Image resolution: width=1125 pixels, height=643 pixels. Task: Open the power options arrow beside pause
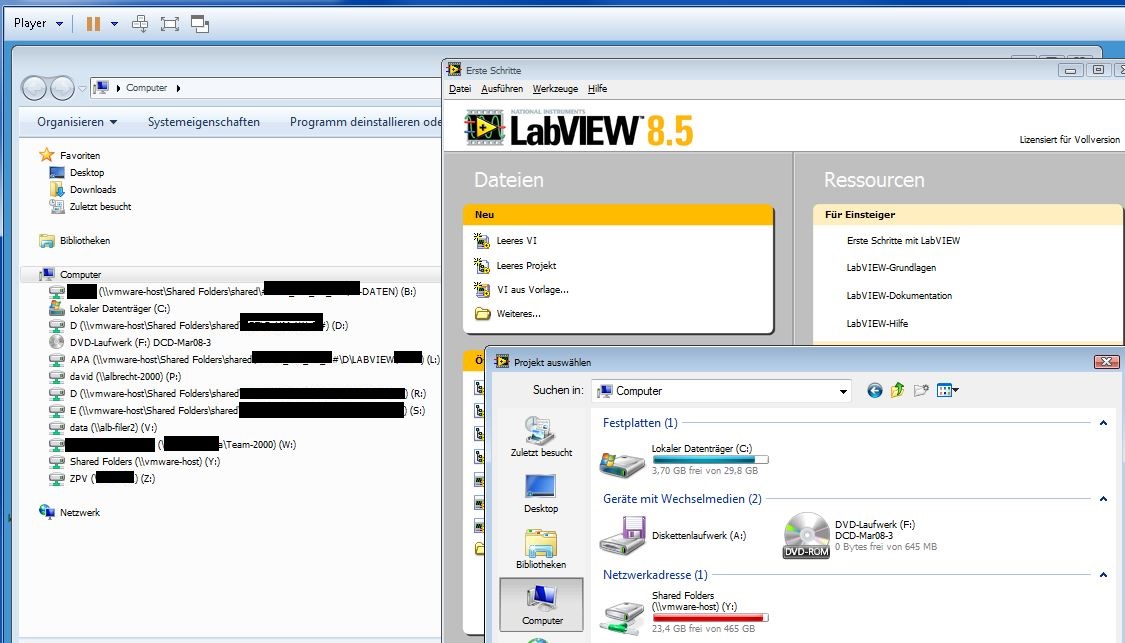tap(114, 24)
